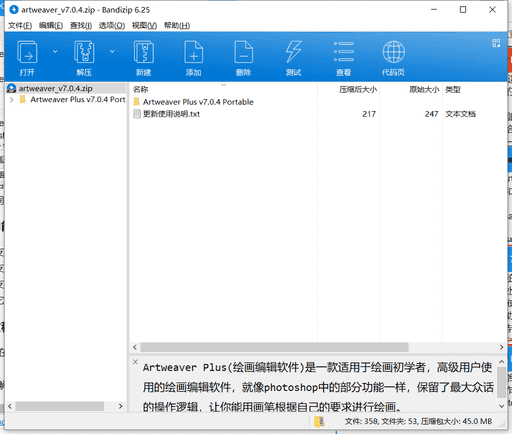The height and width of the screenshot is (434, 512).
Task: Open the dropdown arrow beside 打开
Action: [x=55, y=51]
